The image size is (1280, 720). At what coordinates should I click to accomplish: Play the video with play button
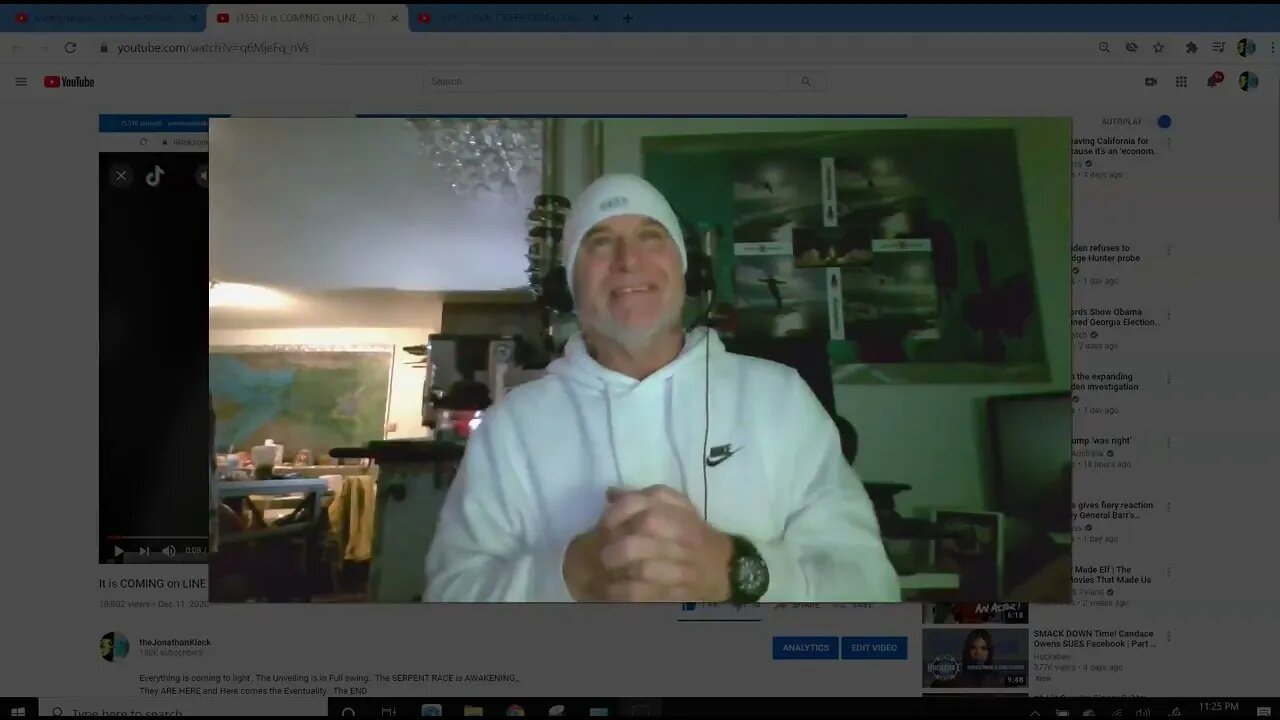tap(119, 551)
